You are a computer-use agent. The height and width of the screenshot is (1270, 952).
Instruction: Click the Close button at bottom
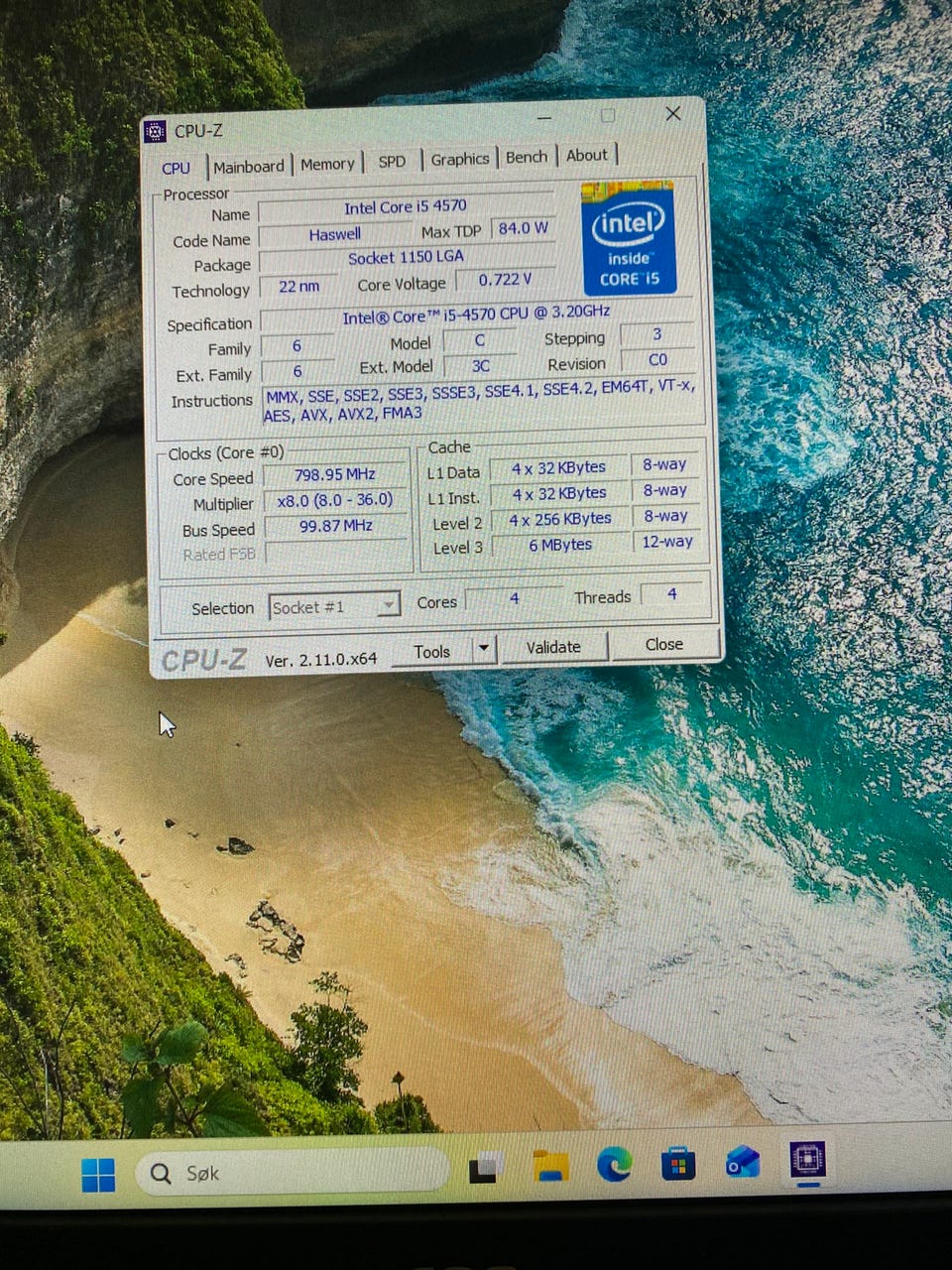(x=664, y=644)
